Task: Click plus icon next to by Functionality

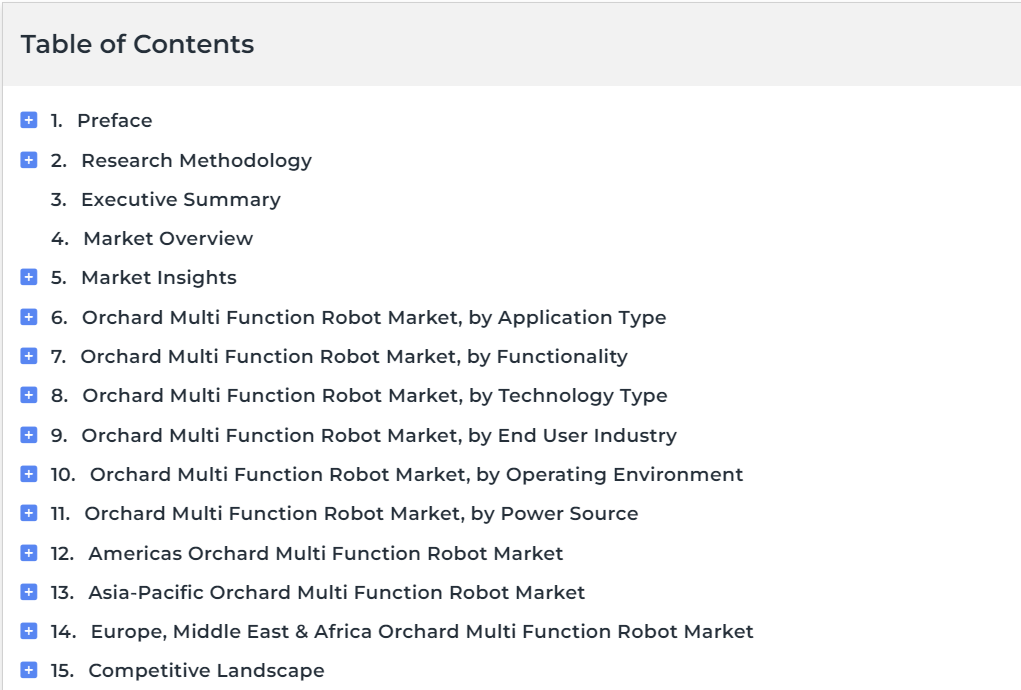Action: [29, 356]
